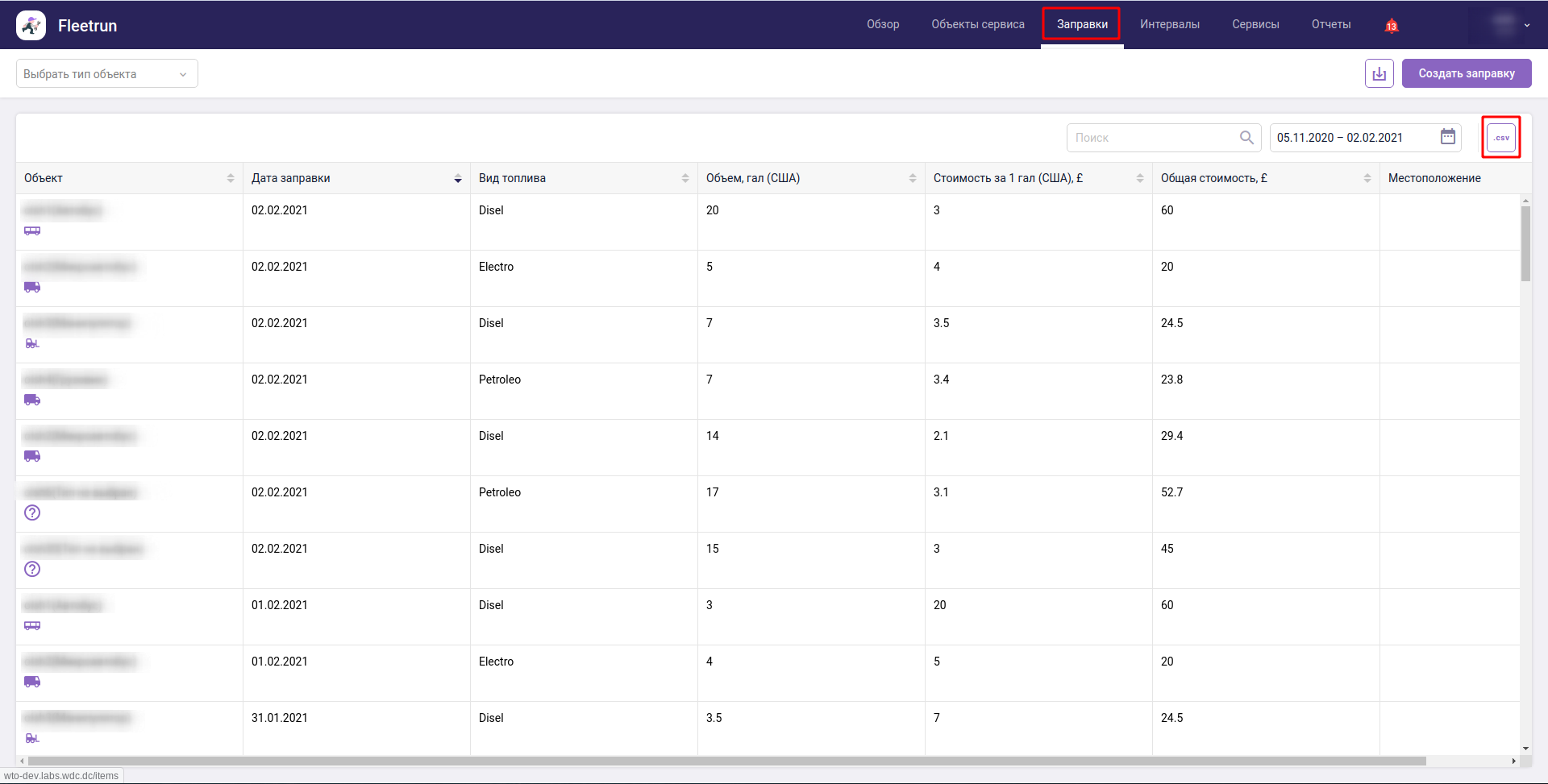
Task: Click the import/download icon beside Создать заправку
Action: click(1379, 73)
